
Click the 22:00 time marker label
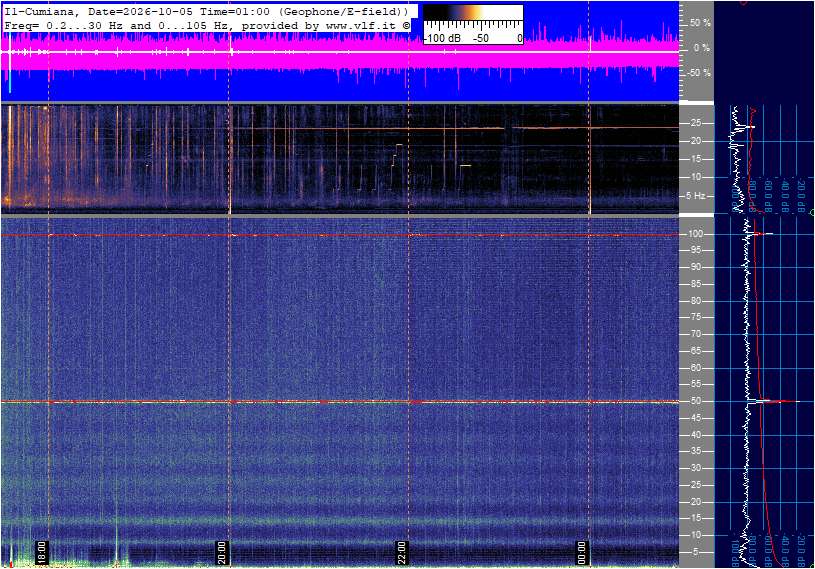402,552
